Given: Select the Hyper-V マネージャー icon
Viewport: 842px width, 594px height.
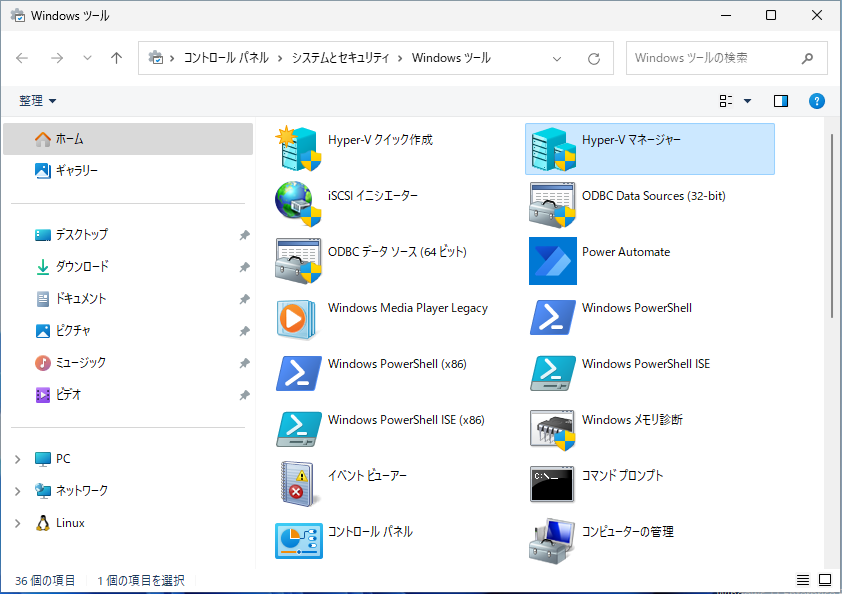Looking at the screenshot, I should click(553, 149).
